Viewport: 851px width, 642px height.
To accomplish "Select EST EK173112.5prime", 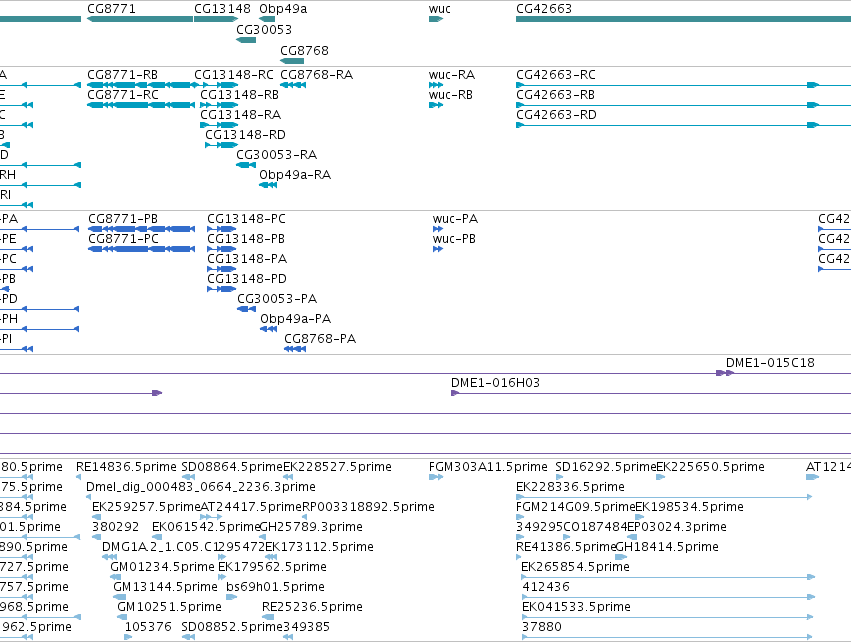I will click(319, 548).
